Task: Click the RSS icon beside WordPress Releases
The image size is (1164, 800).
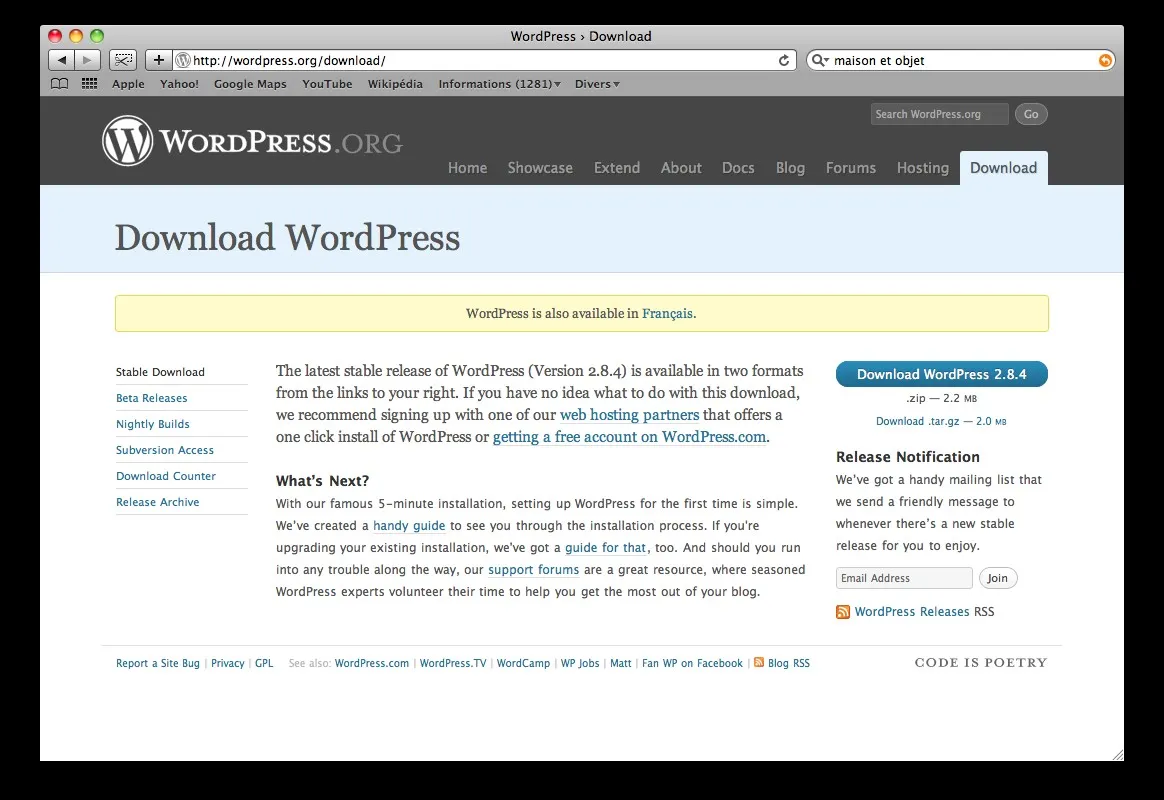Action: pyautogui.click(x=843, y=612)
